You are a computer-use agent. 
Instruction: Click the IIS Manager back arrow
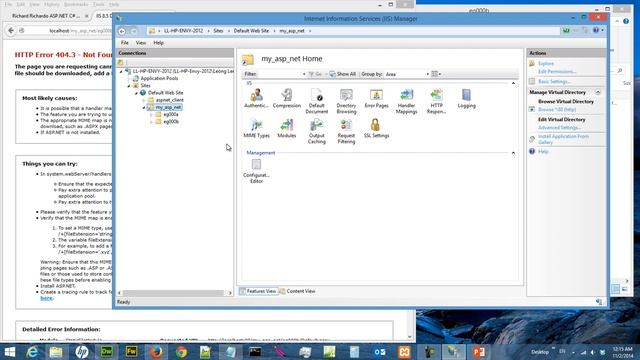(x=122, y=31)
